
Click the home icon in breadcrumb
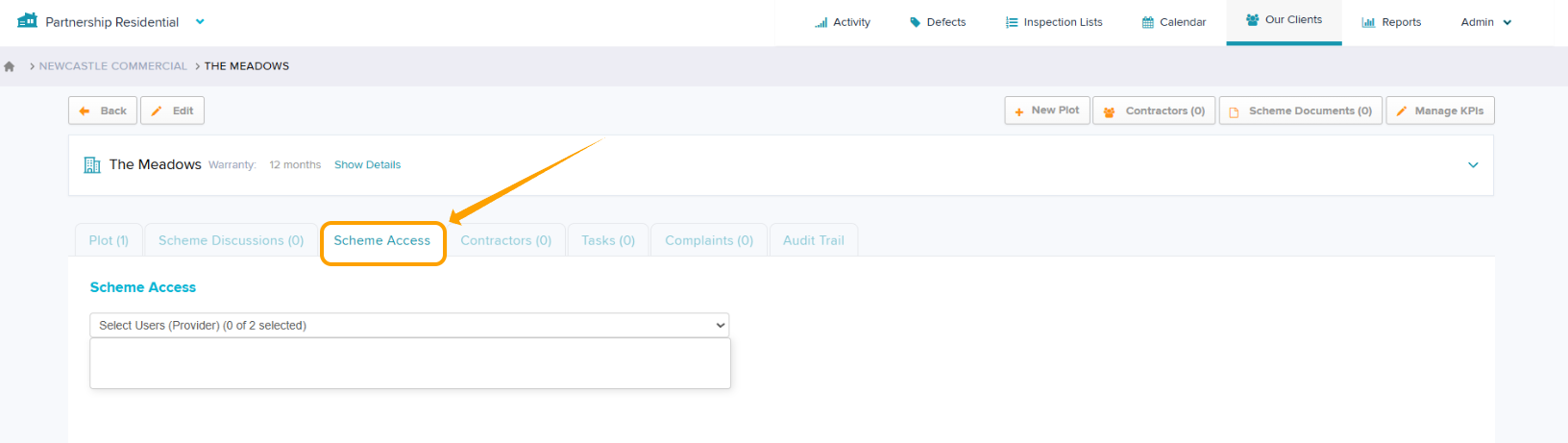10,66
